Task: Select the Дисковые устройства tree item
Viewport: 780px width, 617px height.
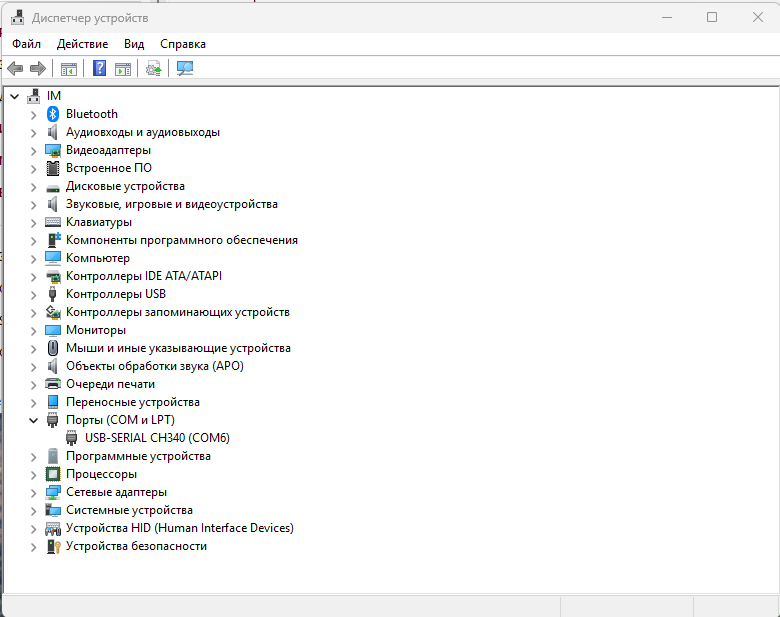Action: click(125, 186)
